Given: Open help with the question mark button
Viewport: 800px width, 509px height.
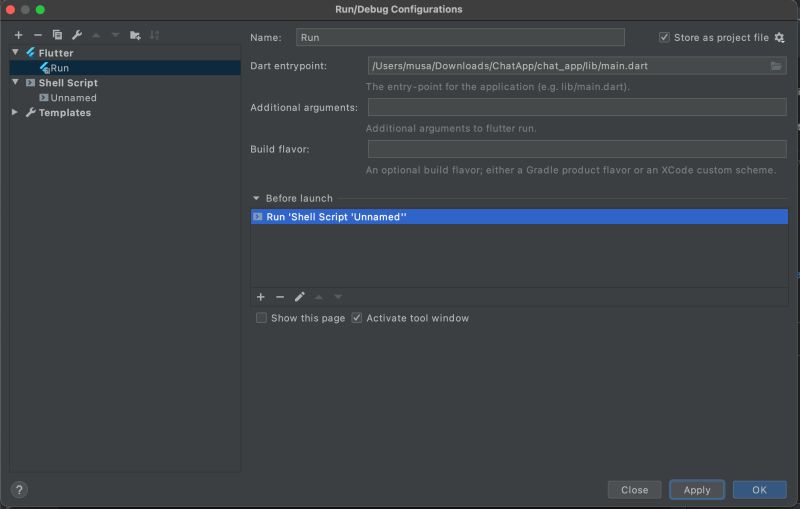Looking at the screenshot, I should click(x=19, y=490).
